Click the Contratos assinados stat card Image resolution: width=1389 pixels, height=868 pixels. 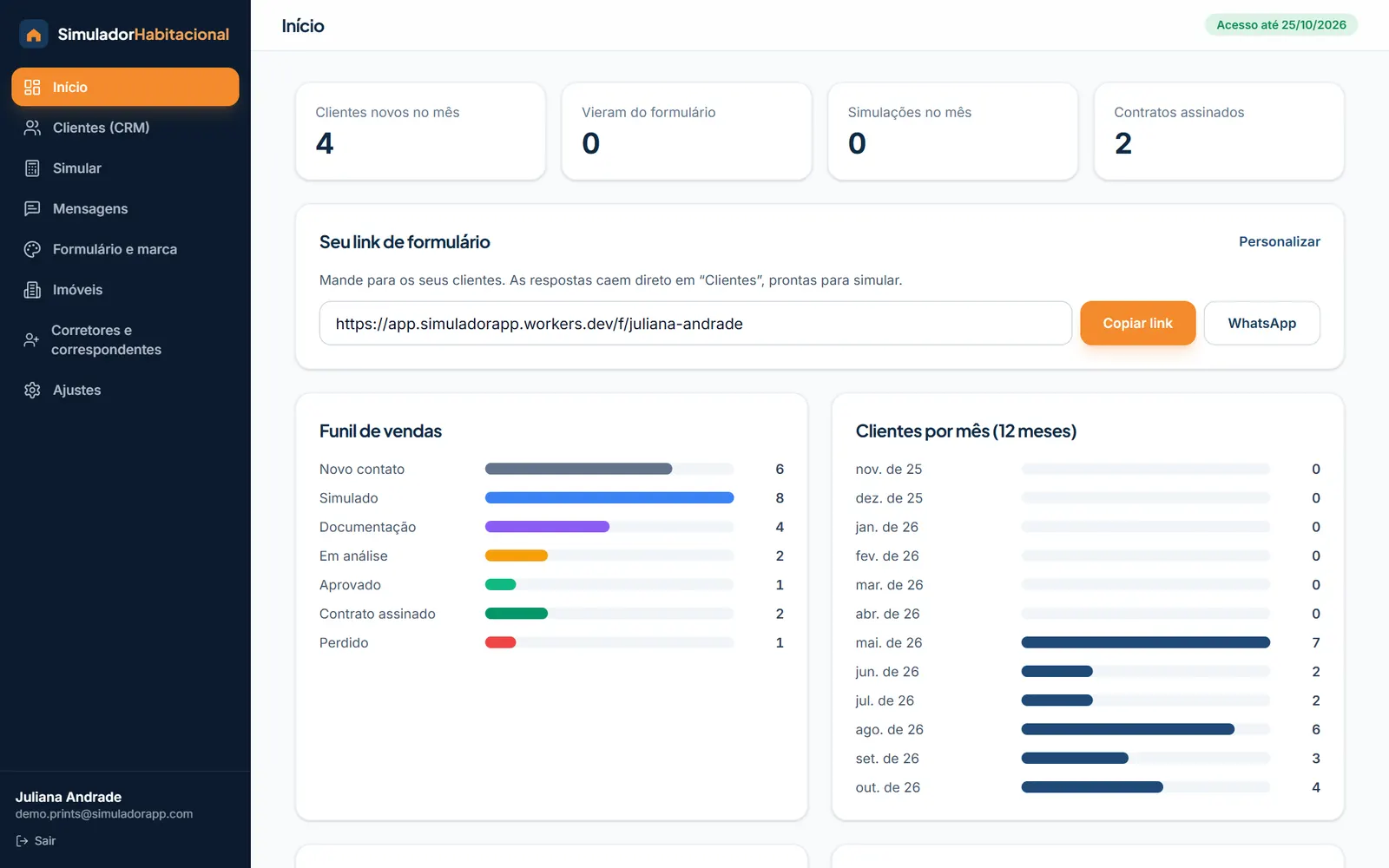tap(1219, 131)
